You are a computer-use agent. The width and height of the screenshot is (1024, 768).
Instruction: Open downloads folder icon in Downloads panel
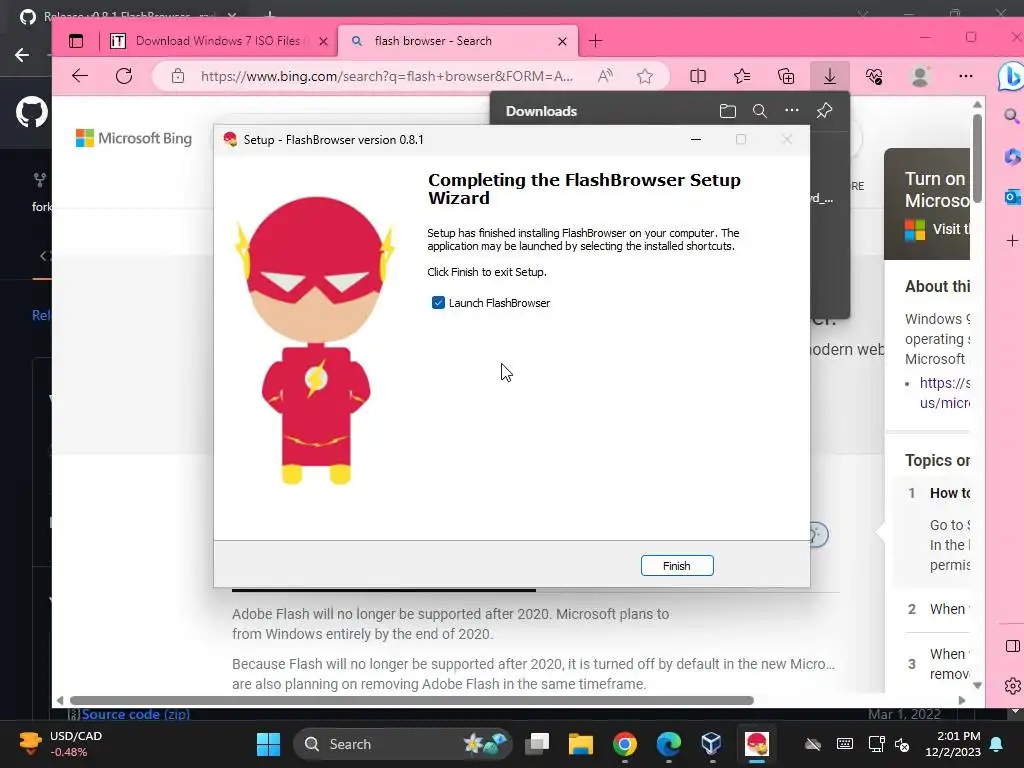[728, 111]
